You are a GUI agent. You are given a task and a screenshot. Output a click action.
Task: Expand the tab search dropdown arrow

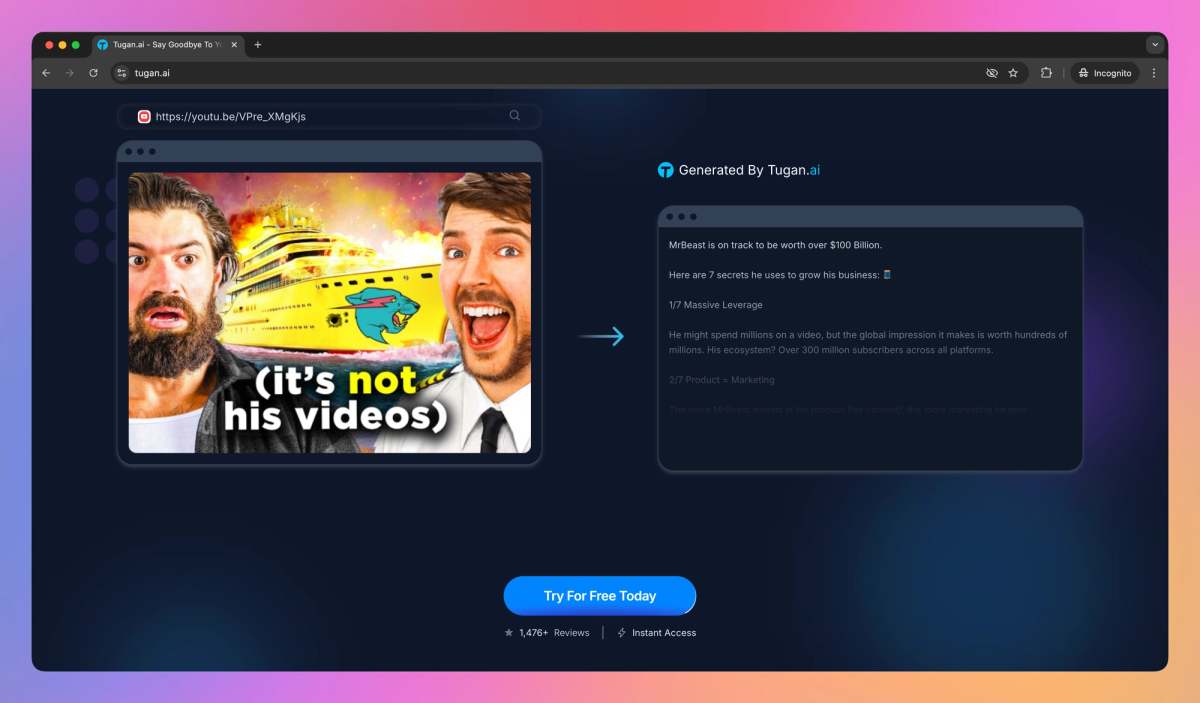coord(1155,45)
